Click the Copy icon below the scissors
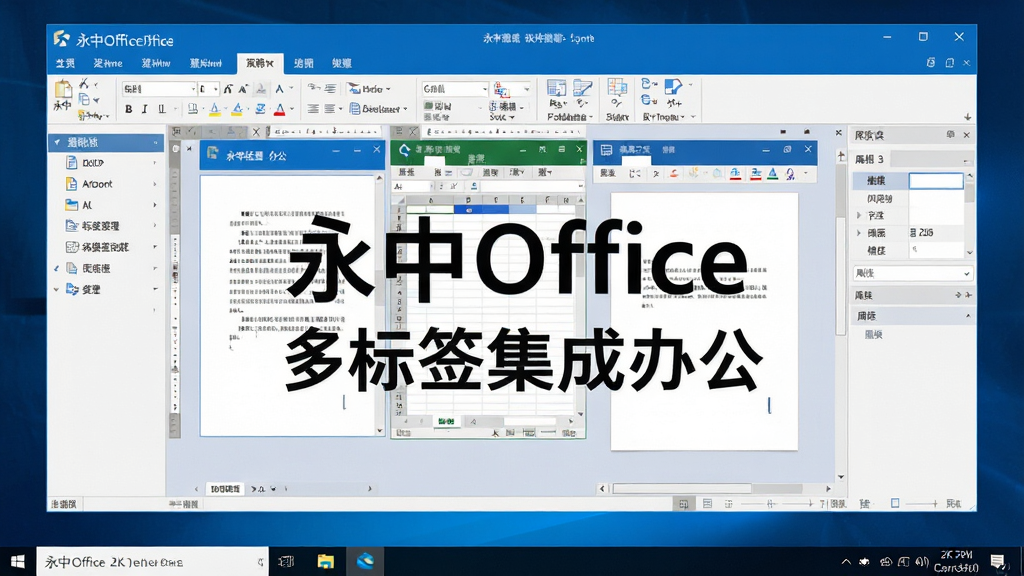The height and width of the screenshot is (576, 1024). [84, 99]
